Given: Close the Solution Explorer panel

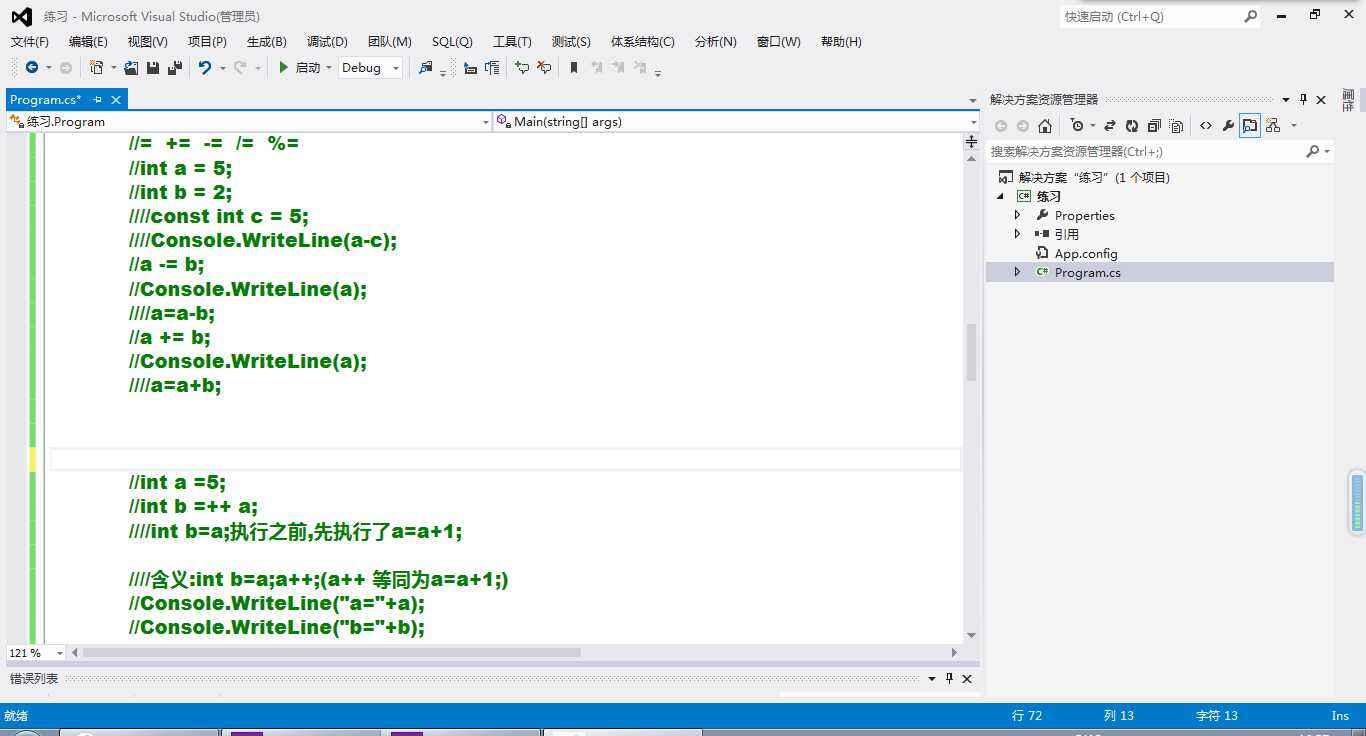Looking at the screenshot, I should coord(1321,99).
